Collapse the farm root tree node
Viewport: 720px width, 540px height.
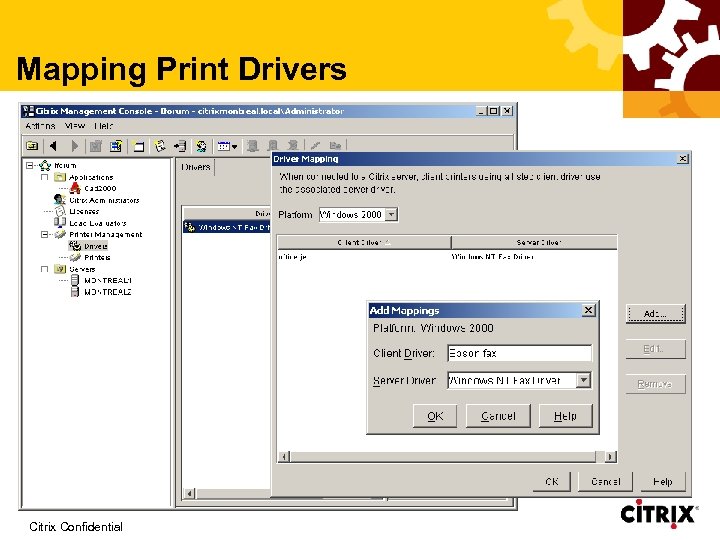coord(30,165)
